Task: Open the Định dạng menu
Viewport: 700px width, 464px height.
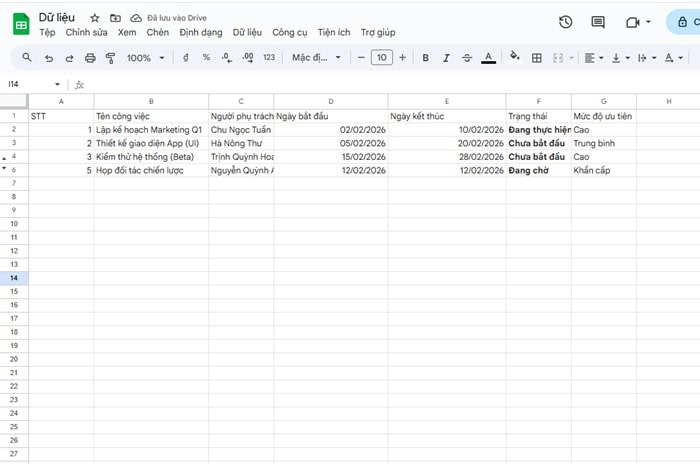Action: (201, 32)
